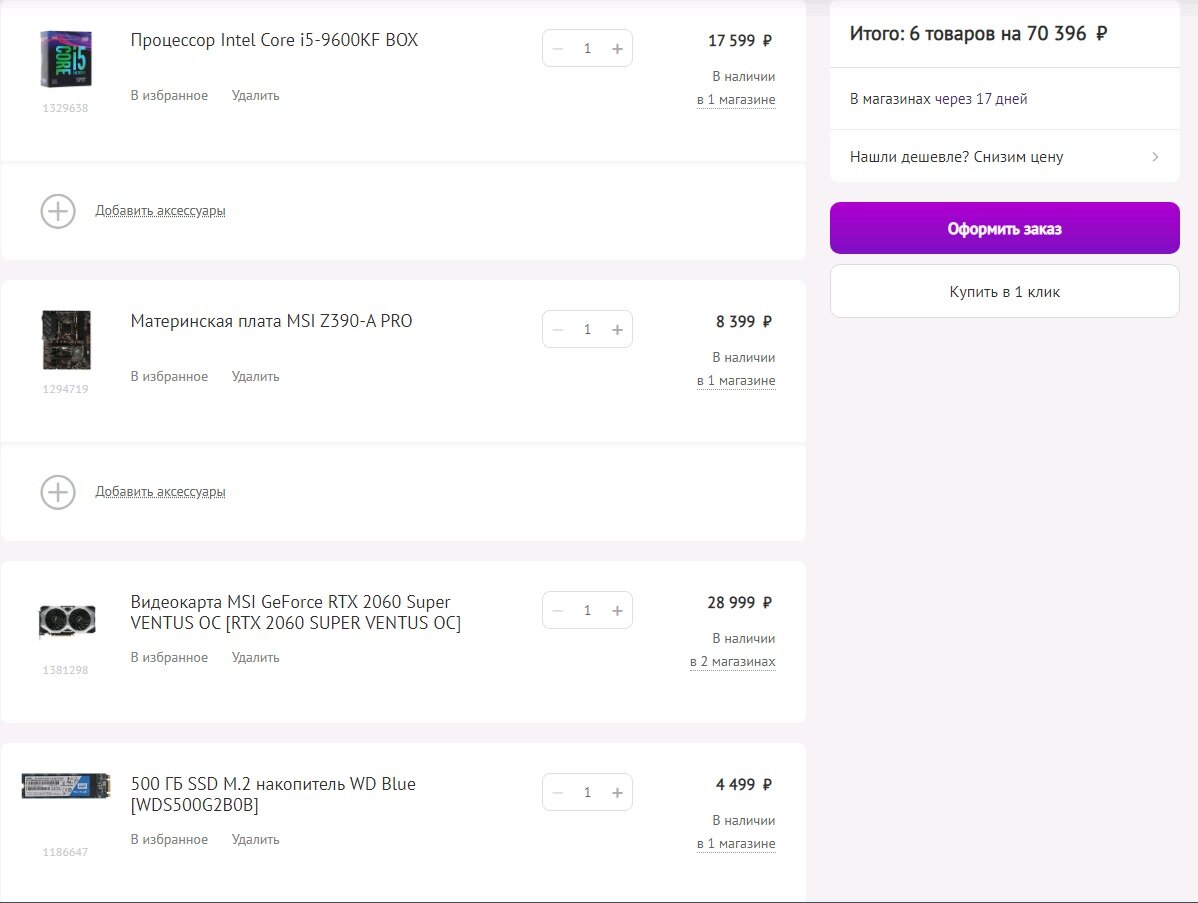Increase quantity of WD Blue SSD

[x=617, y=793]
